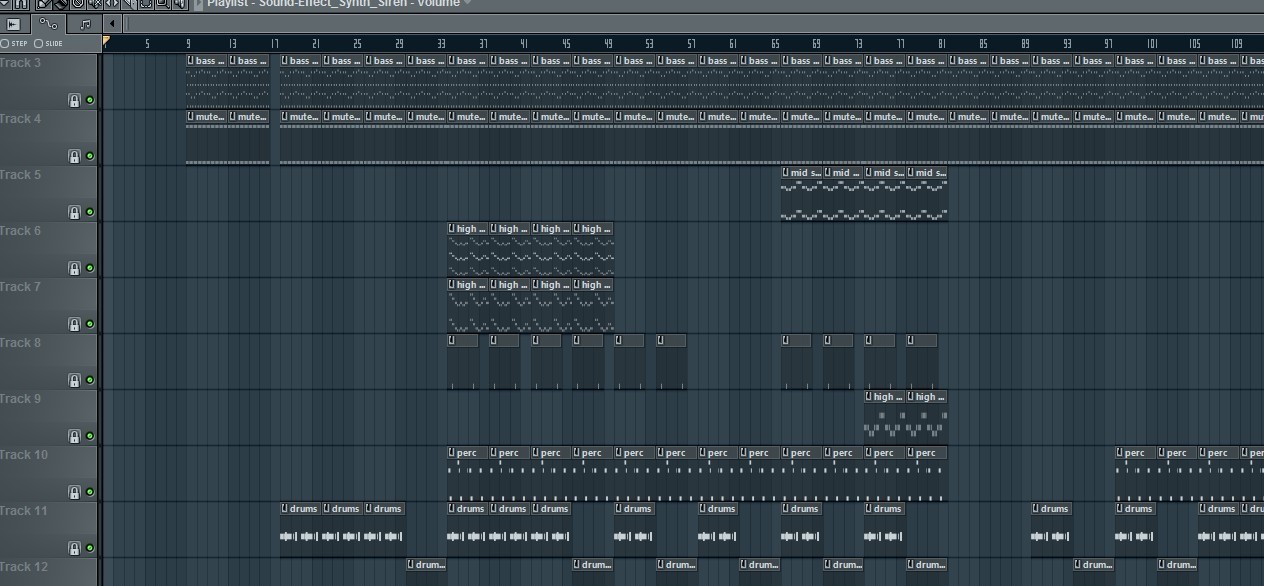Click bar 65 on the timeline ruler
Image resolution: width=1264 pixels, height=586 pixels.
pyautogui.click(x=775, y=44)
